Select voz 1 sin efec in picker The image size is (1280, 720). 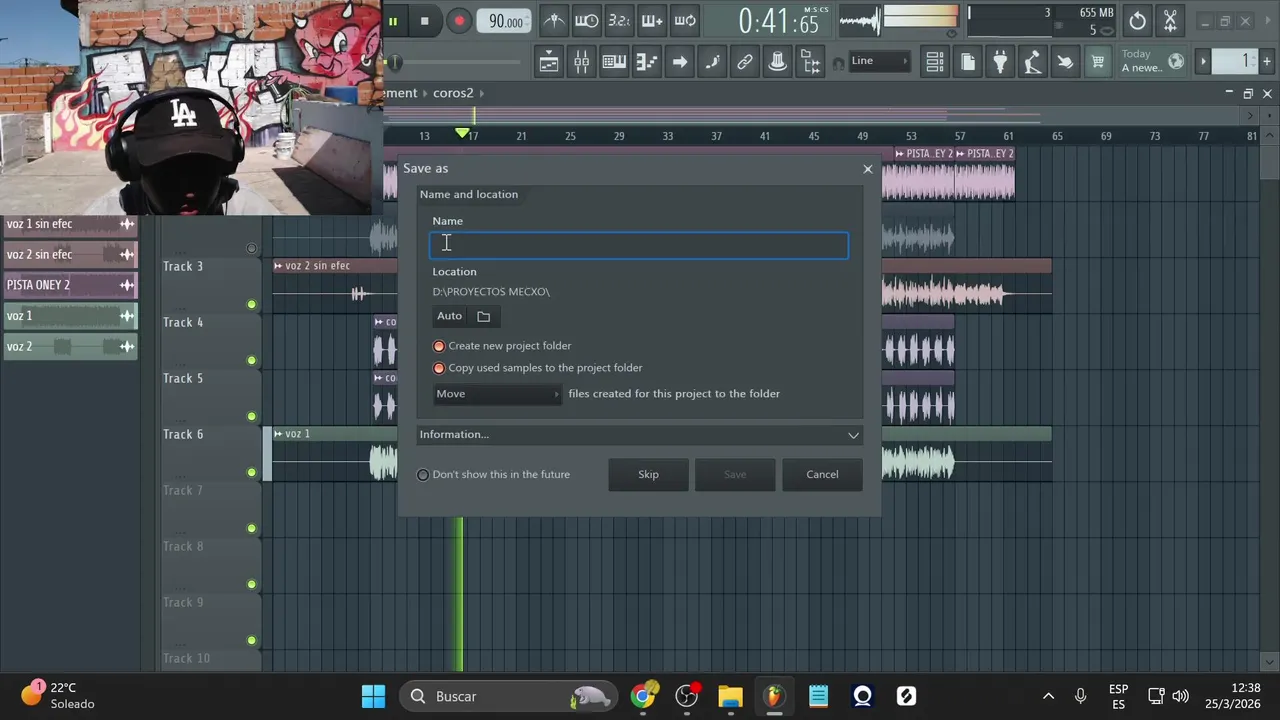point(70,224)
